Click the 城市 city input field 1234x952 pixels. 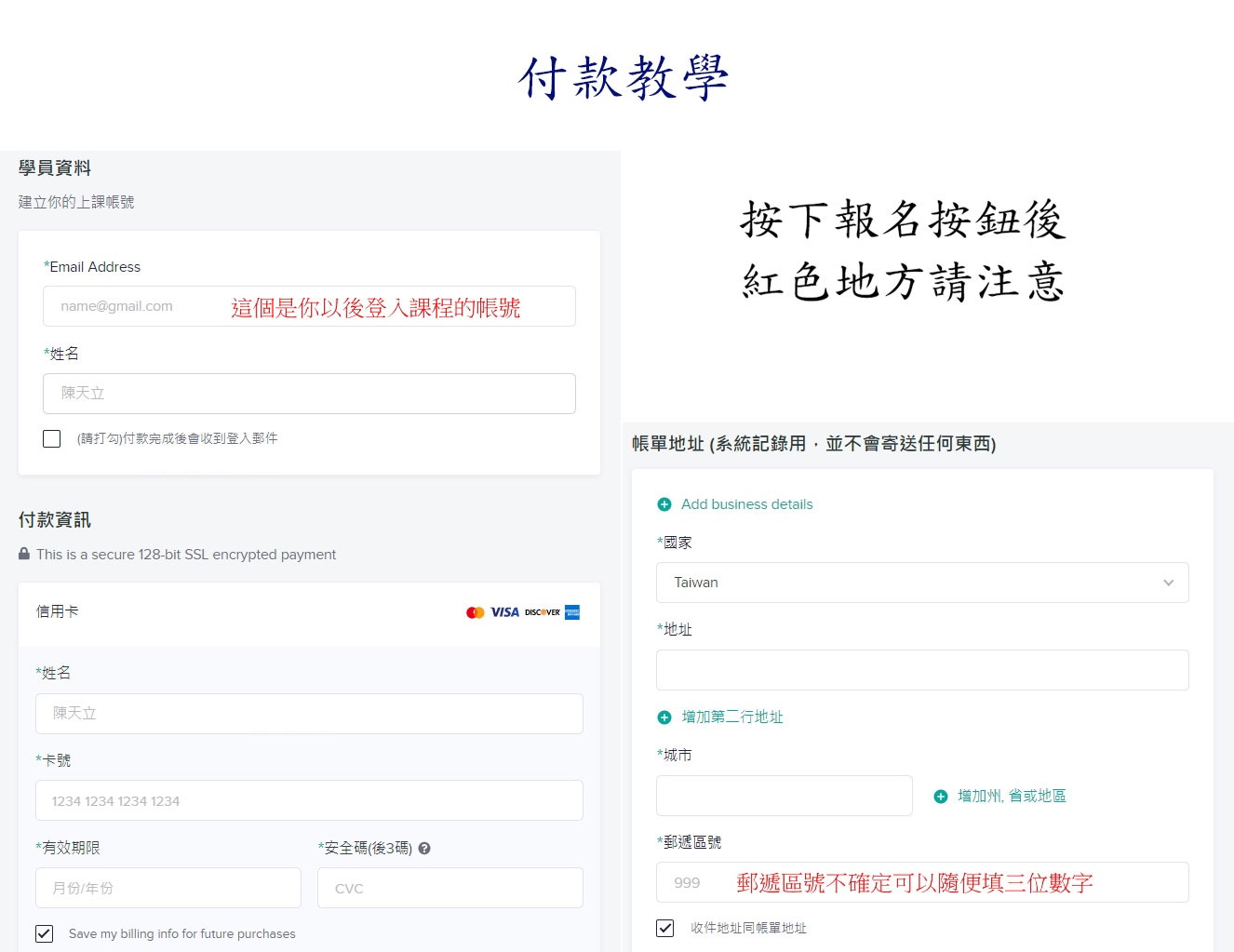tap(785, 796)
